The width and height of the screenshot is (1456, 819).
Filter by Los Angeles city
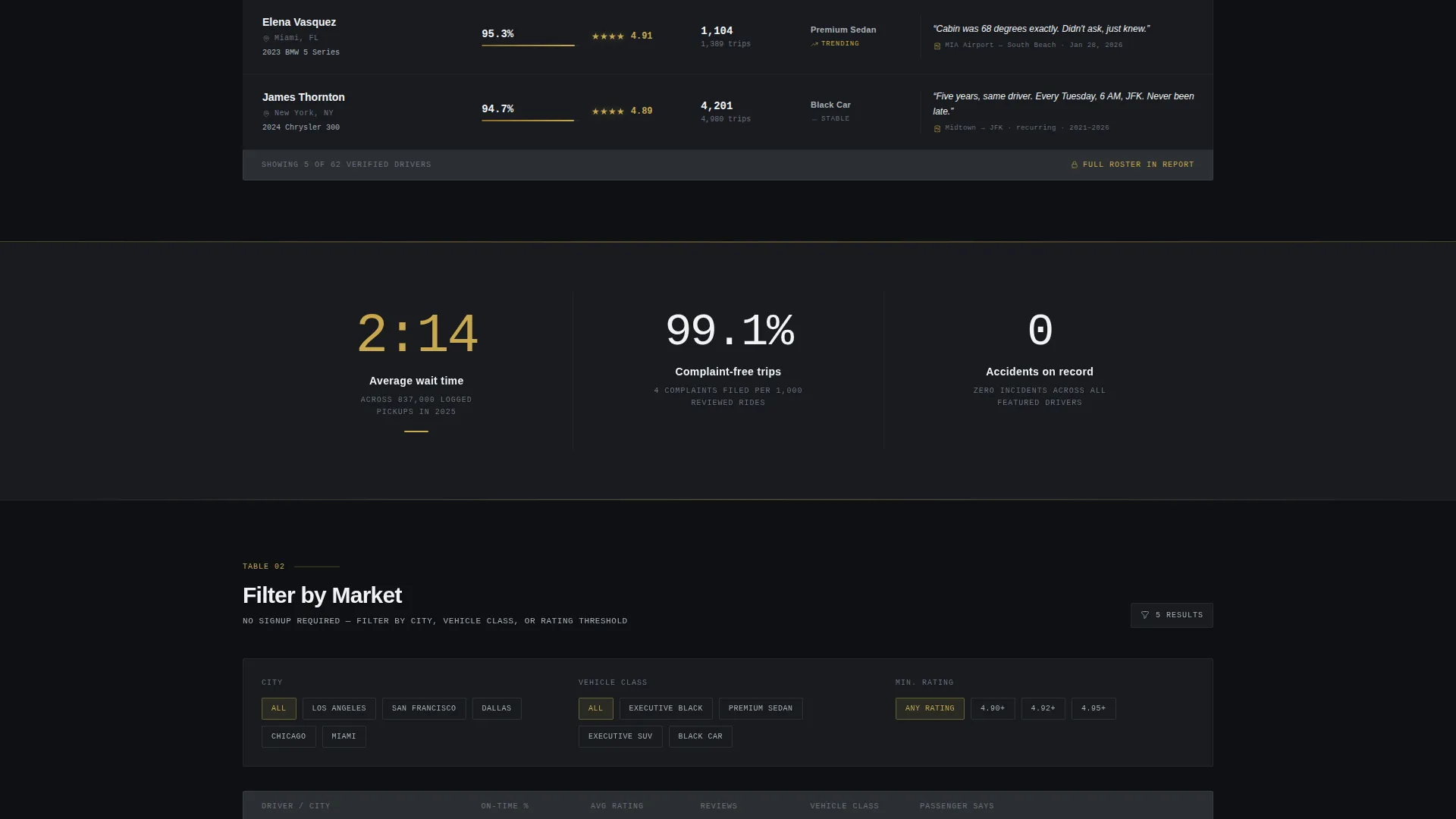pyautogui.click(x=339, y=709)
